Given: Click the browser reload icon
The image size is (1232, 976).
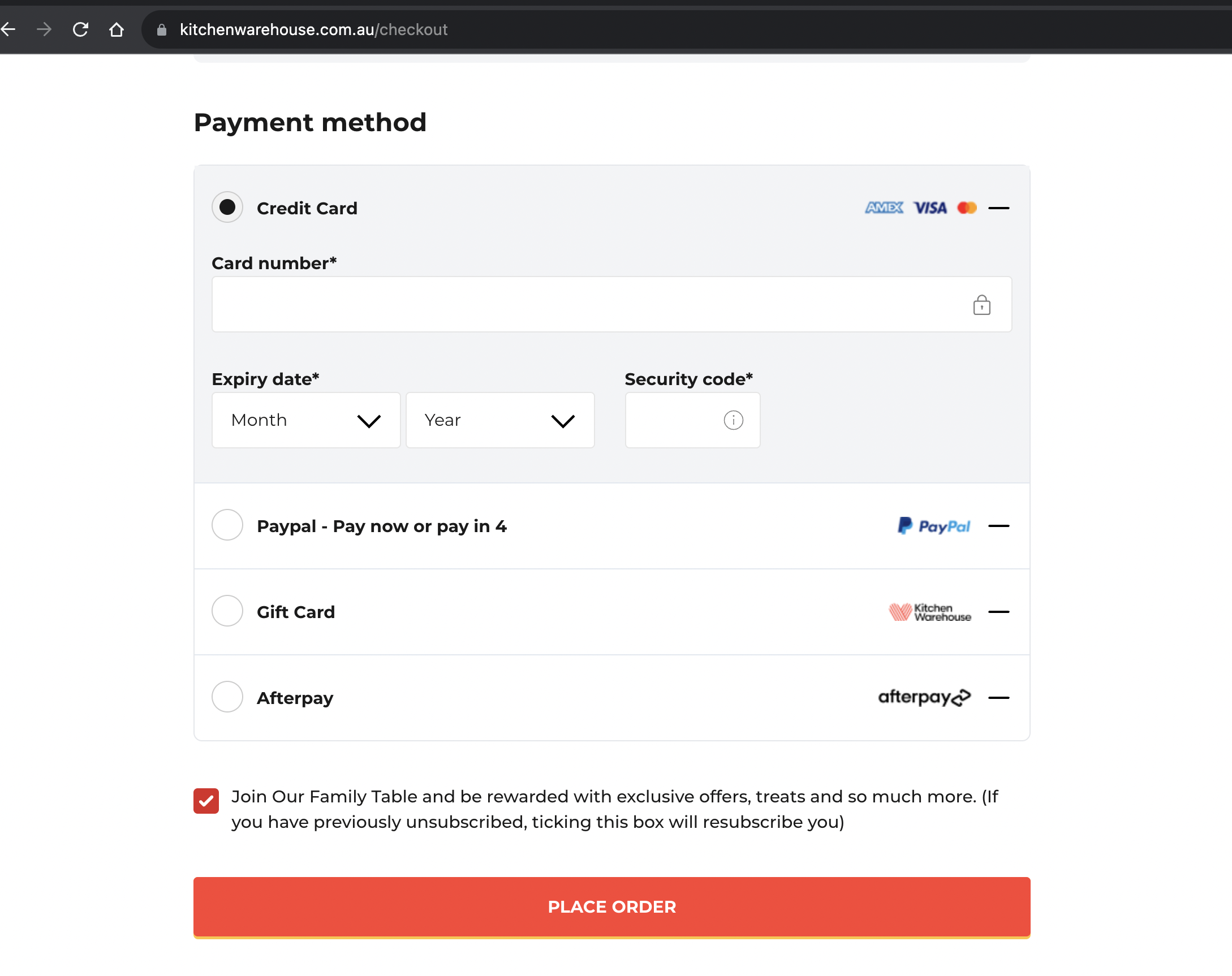Looking at the screenshot, I should click(80, 29).
